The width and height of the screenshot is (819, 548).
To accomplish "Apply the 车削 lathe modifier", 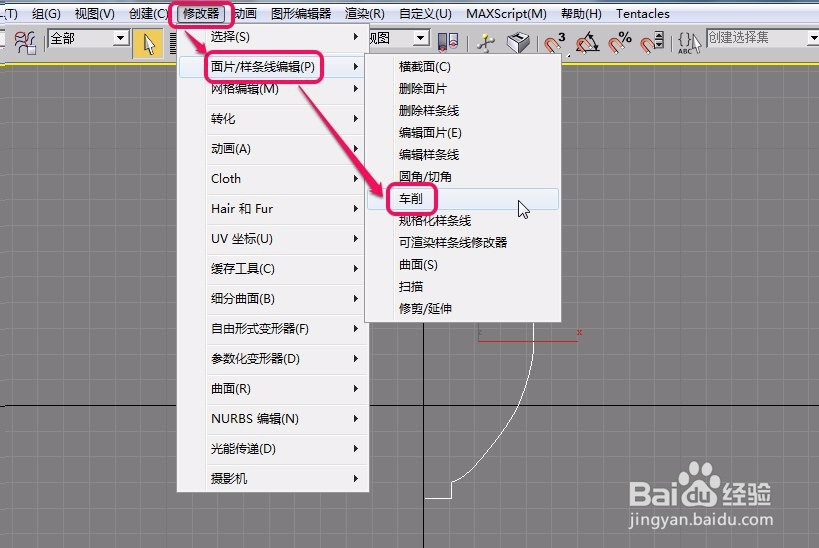I will point(463,199).
